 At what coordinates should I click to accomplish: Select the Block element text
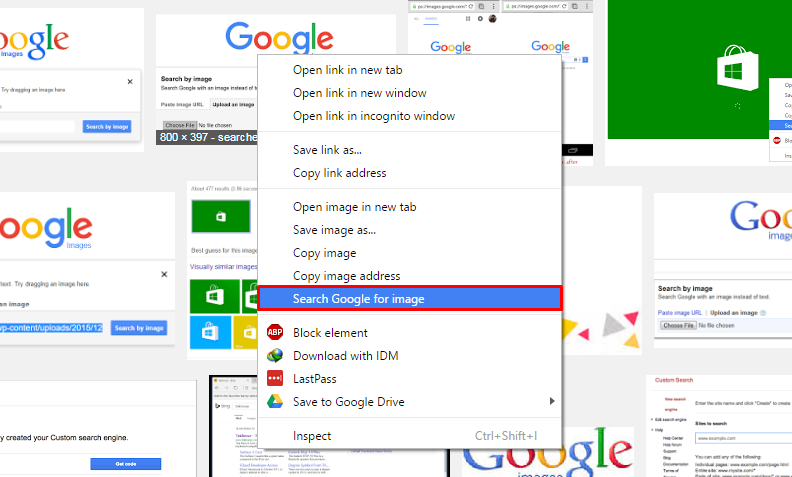(x=330, y=333)
